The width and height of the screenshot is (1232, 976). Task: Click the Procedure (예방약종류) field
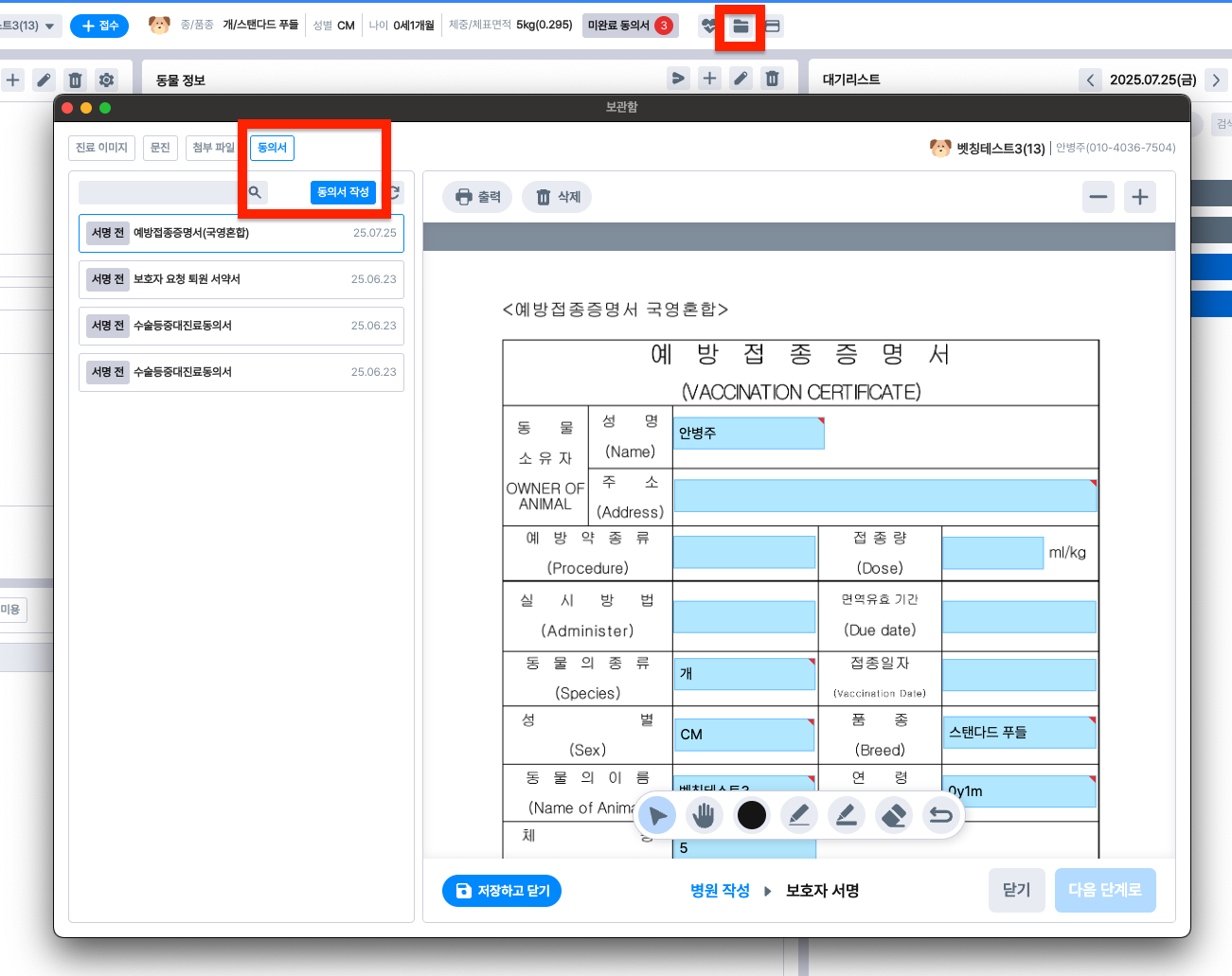[744, 553]
